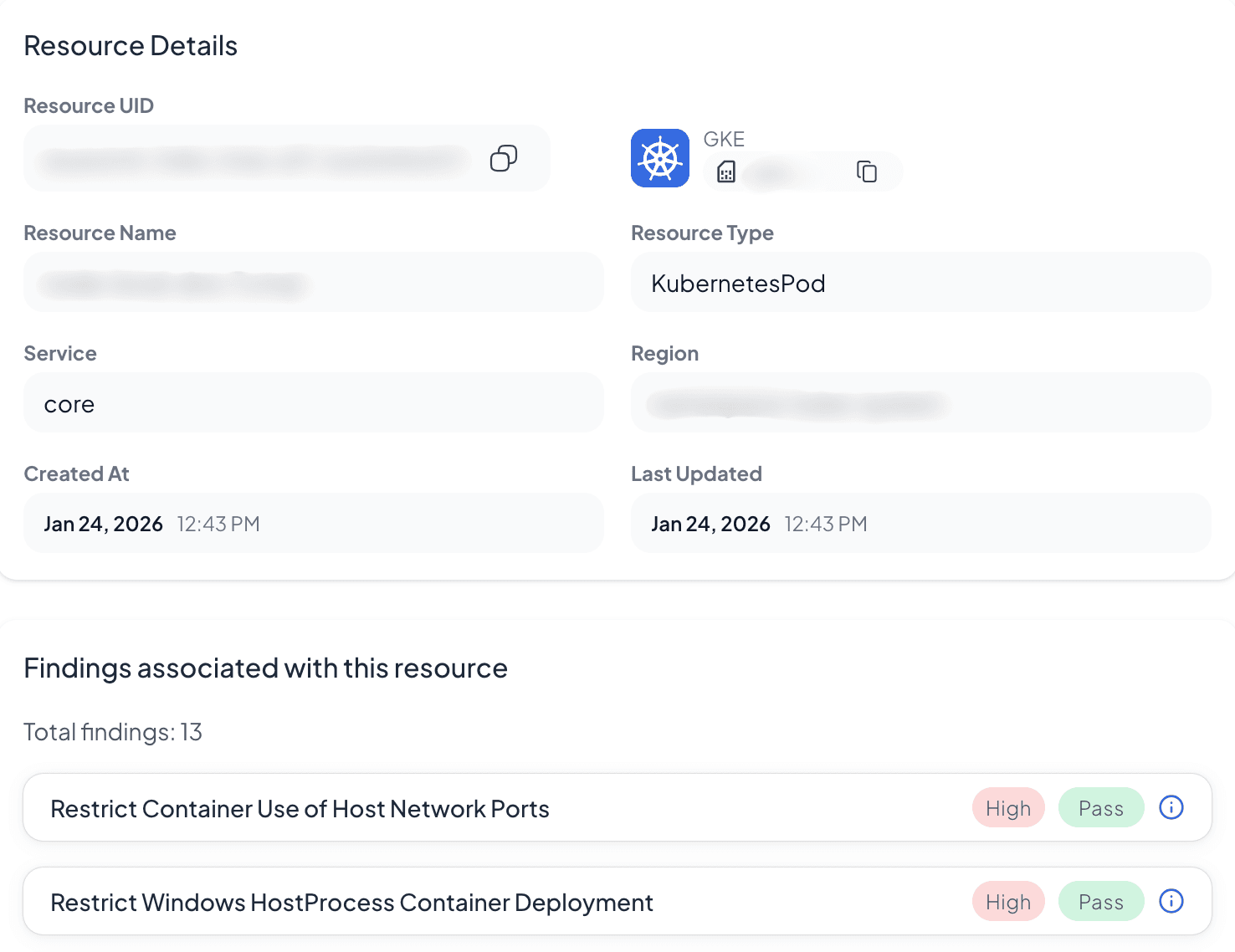Open info for Restrict Container Use of Host Network Ports
Screen dimensions: 1235x952
[x=1171, y=807]
